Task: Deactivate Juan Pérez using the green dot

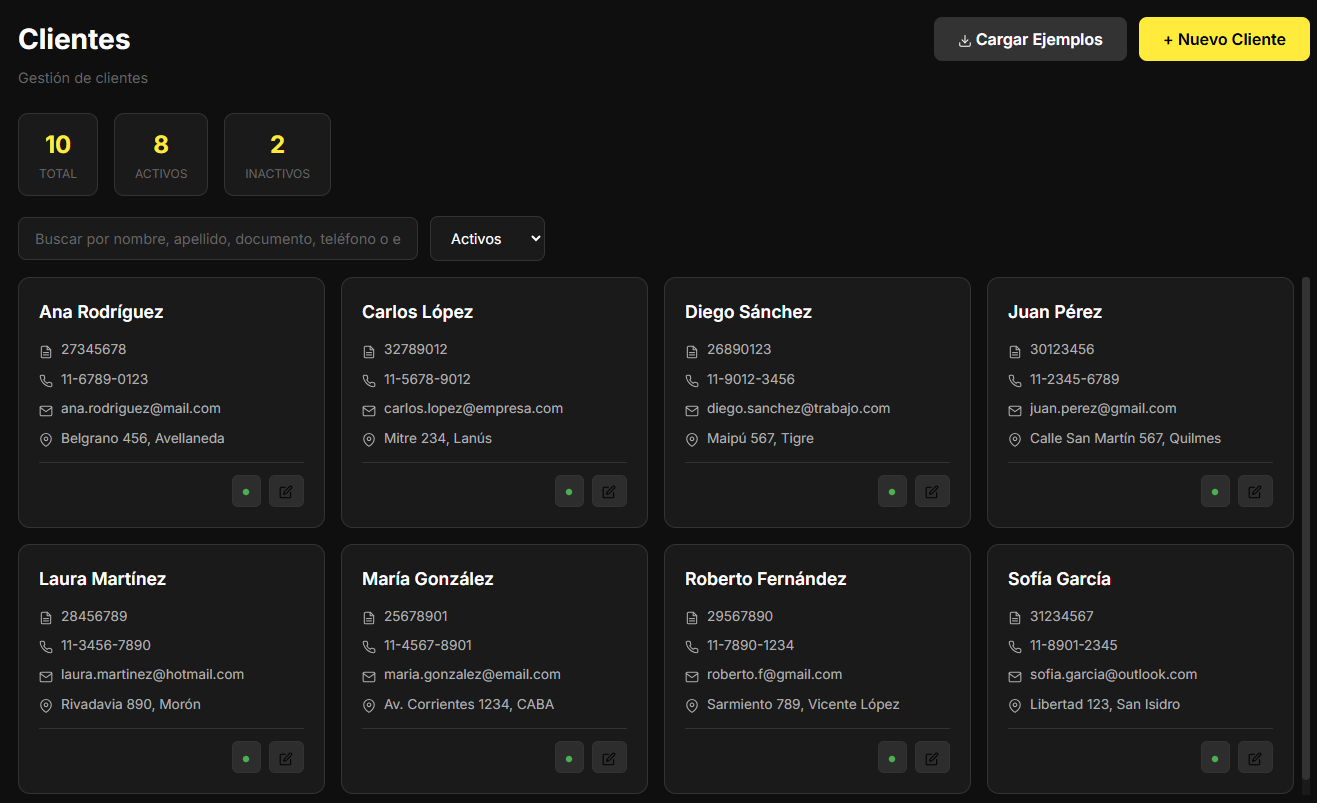Action: click(1215, 491)
